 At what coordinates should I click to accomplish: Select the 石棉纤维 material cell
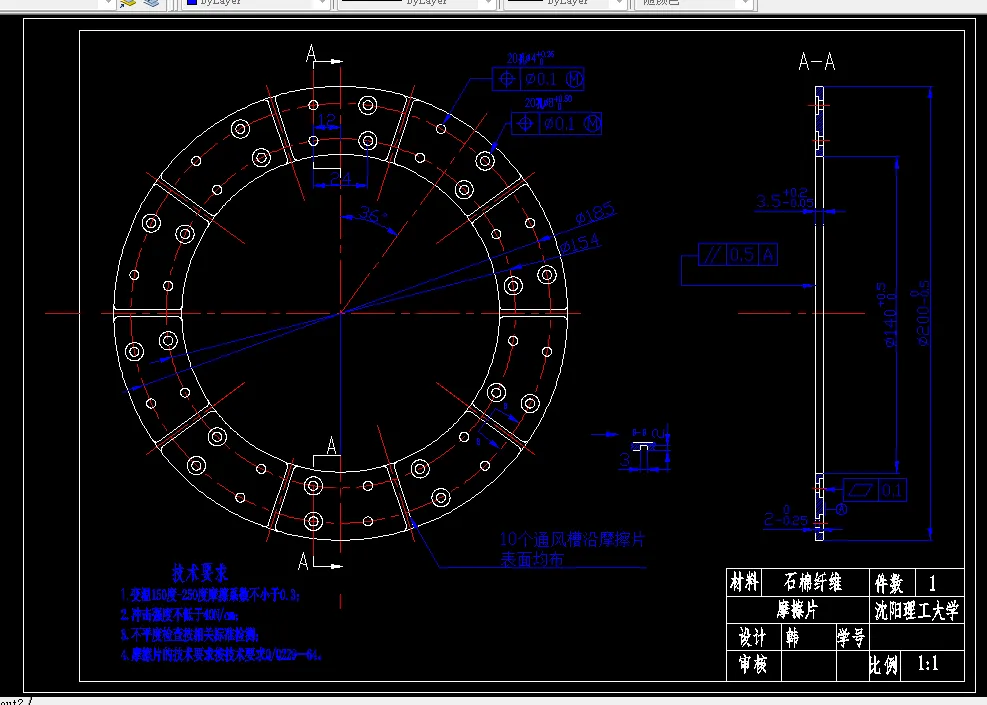(x=815, y=582)
